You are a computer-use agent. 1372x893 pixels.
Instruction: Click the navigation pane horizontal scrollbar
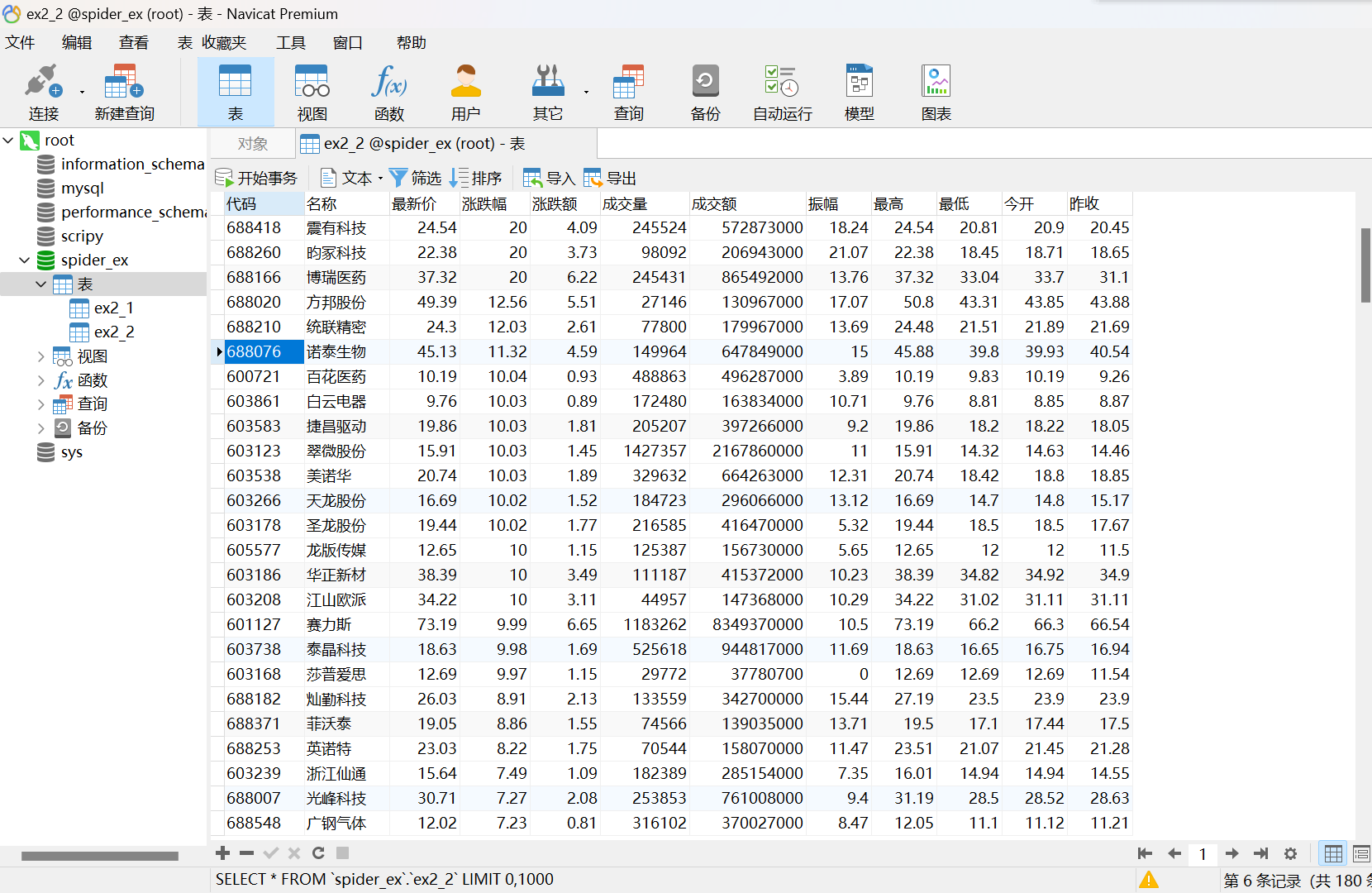point(100,856)
